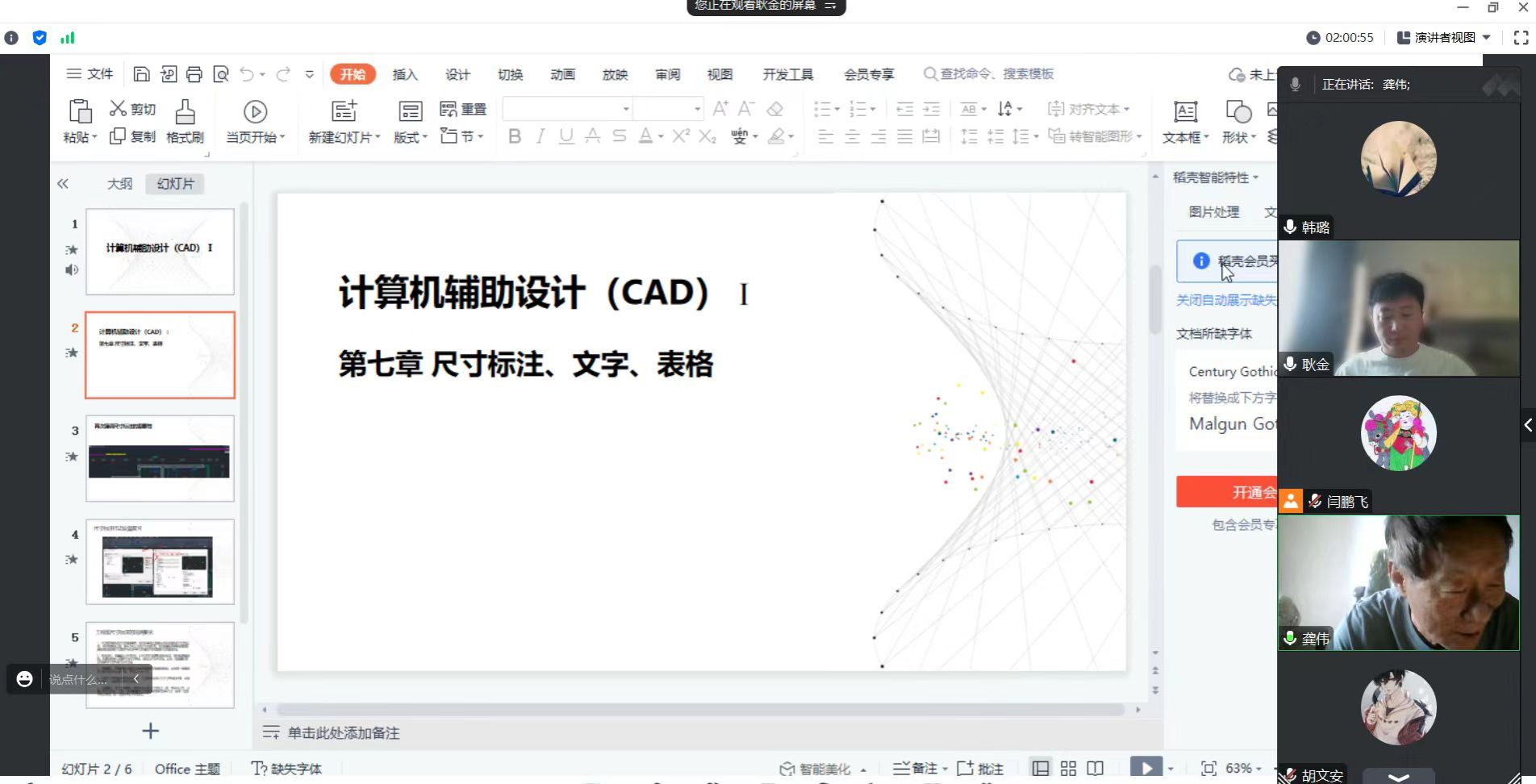Open the 插入 ribbon tab

click(405, 74)
